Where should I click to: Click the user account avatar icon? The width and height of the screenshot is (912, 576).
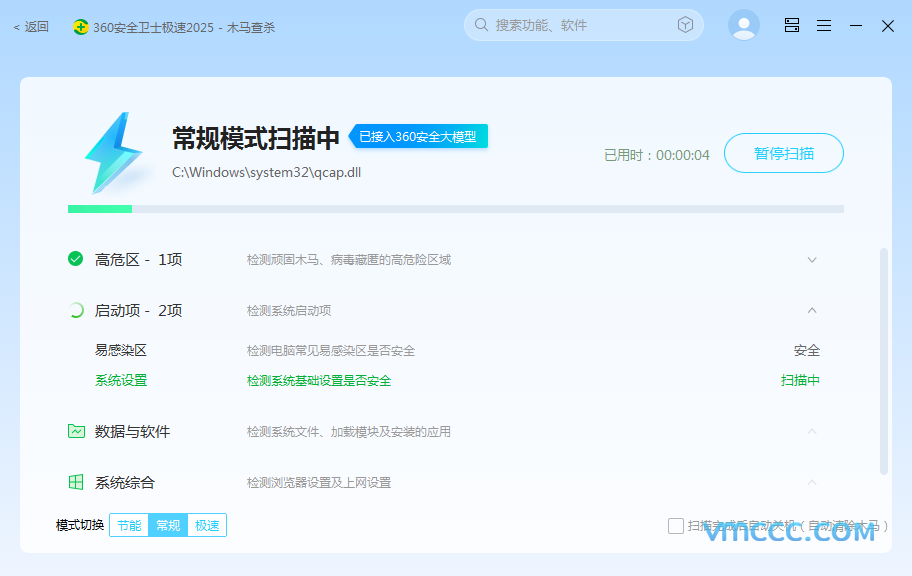744,26
